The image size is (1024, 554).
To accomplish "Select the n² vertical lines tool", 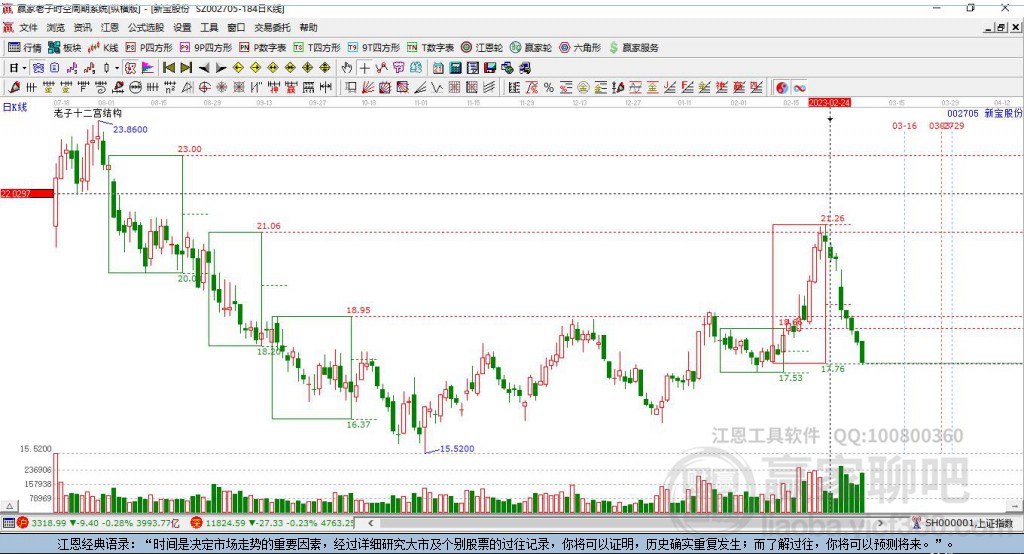I will [170, 88].
